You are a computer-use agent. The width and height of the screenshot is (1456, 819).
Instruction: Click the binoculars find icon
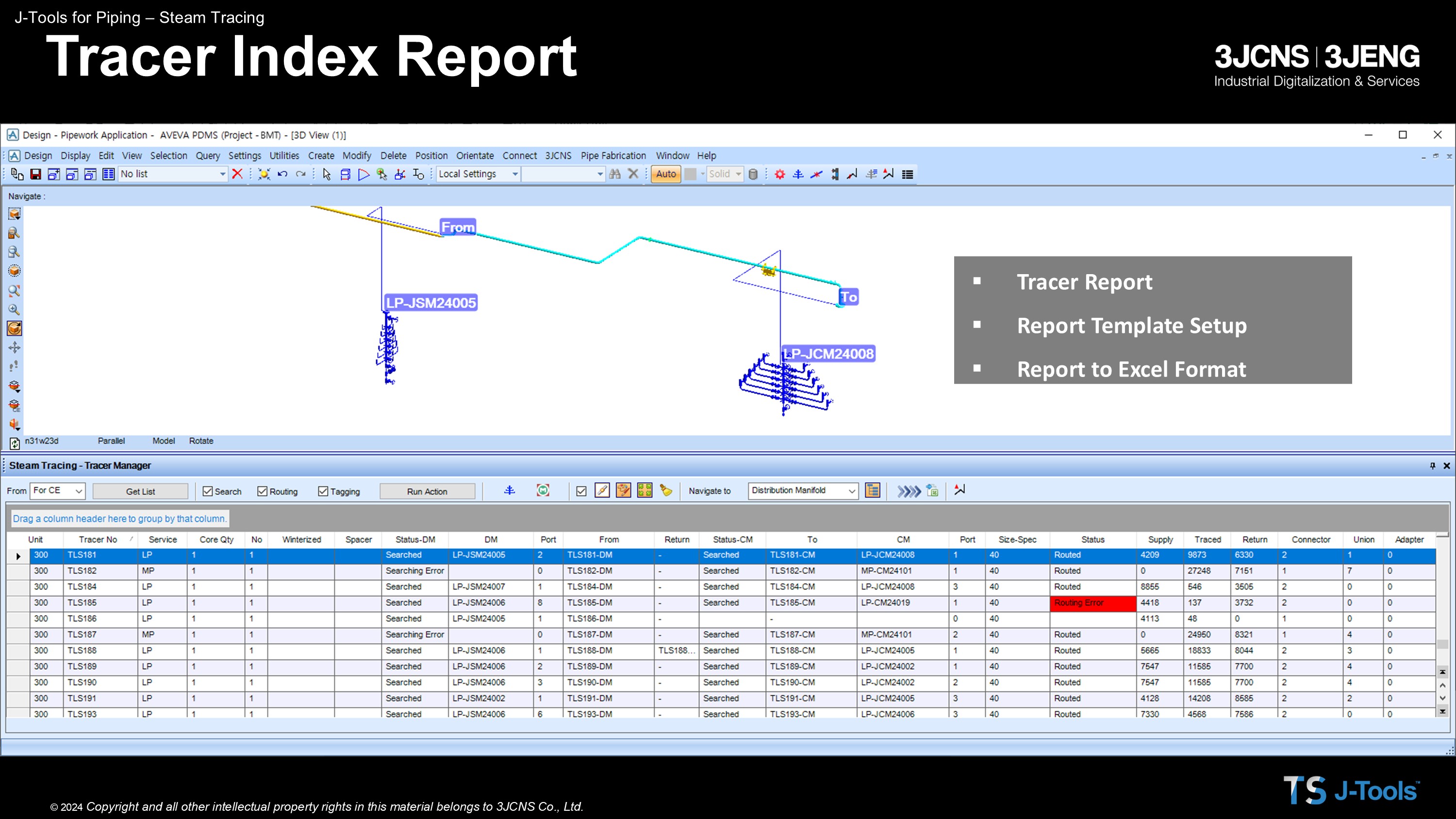coord(615,174)
